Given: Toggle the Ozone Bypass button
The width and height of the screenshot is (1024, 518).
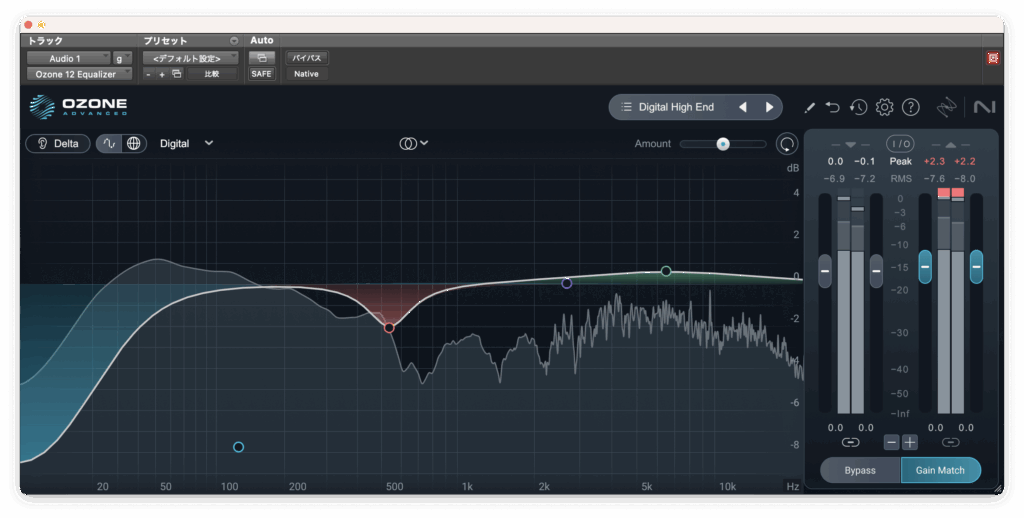Looking at the screenshot, I should (860, 470).
